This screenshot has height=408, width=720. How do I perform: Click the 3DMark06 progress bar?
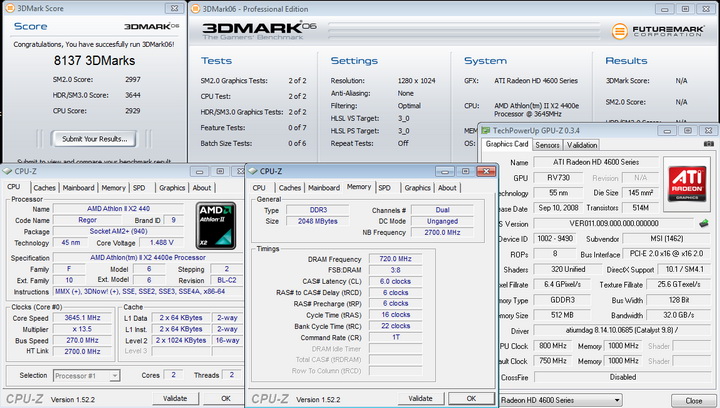click(464, 30)
